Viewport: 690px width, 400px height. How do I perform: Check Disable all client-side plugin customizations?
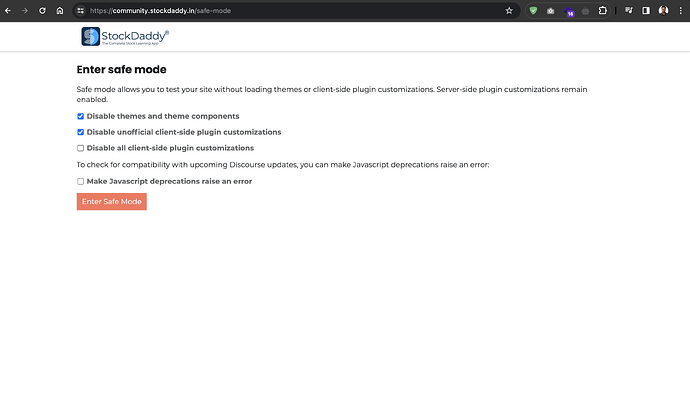point(81,148)
